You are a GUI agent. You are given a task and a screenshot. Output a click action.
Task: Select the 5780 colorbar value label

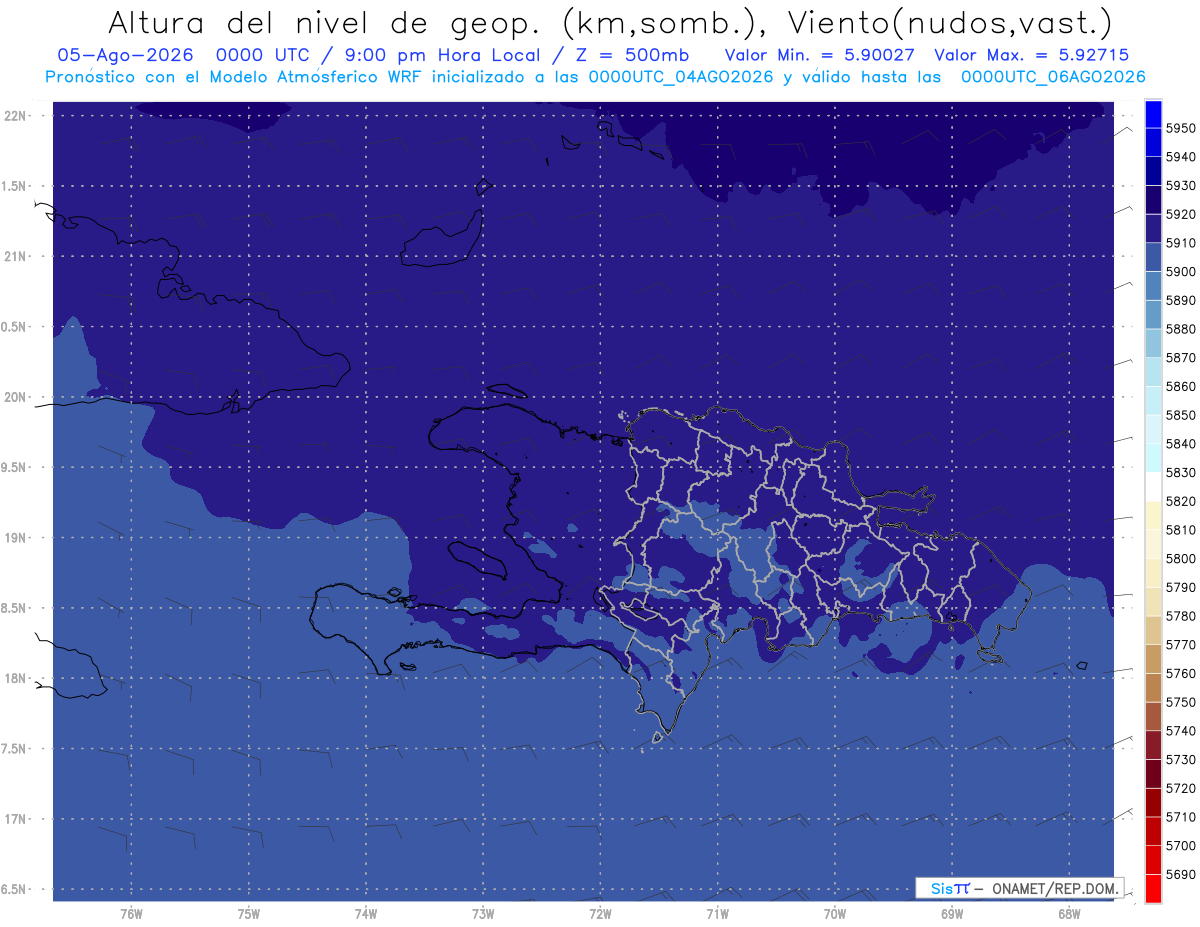[1180, 616]
